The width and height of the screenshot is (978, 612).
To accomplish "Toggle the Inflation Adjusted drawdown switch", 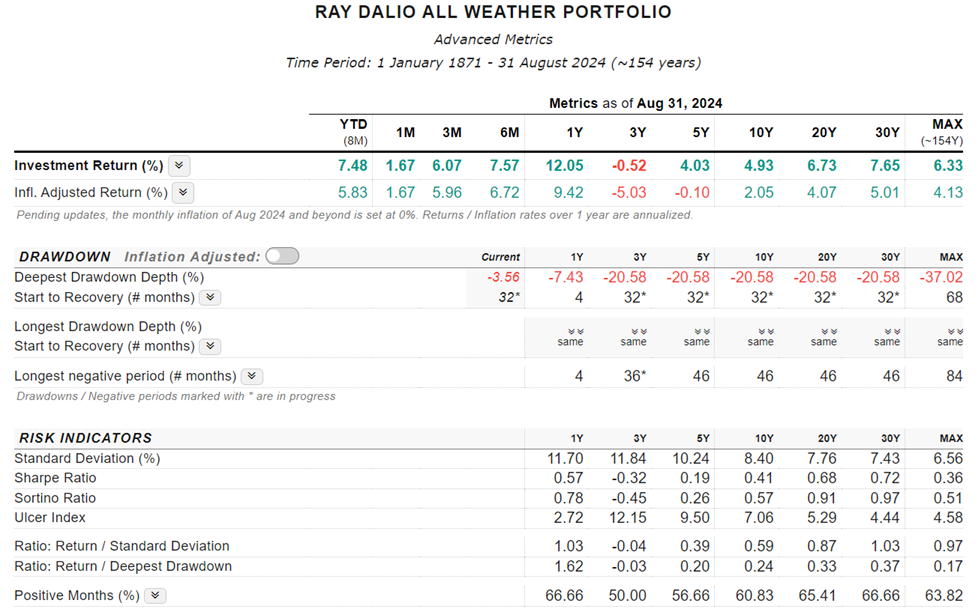I will pyautogui.click(x=282, y=256).
